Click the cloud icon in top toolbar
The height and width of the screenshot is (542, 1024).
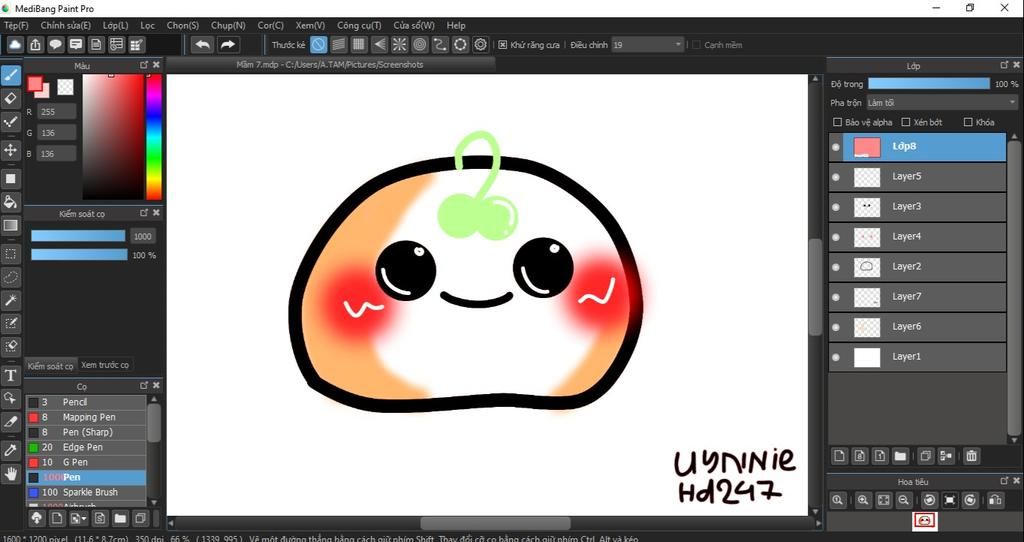pyautogui.click(x=15, y=44)
